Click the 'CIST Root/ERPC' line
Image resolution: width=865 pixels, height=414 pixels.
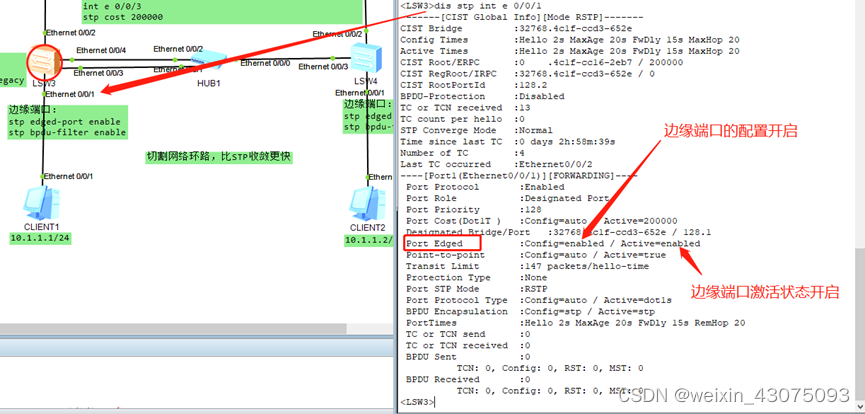click(541, 62)
